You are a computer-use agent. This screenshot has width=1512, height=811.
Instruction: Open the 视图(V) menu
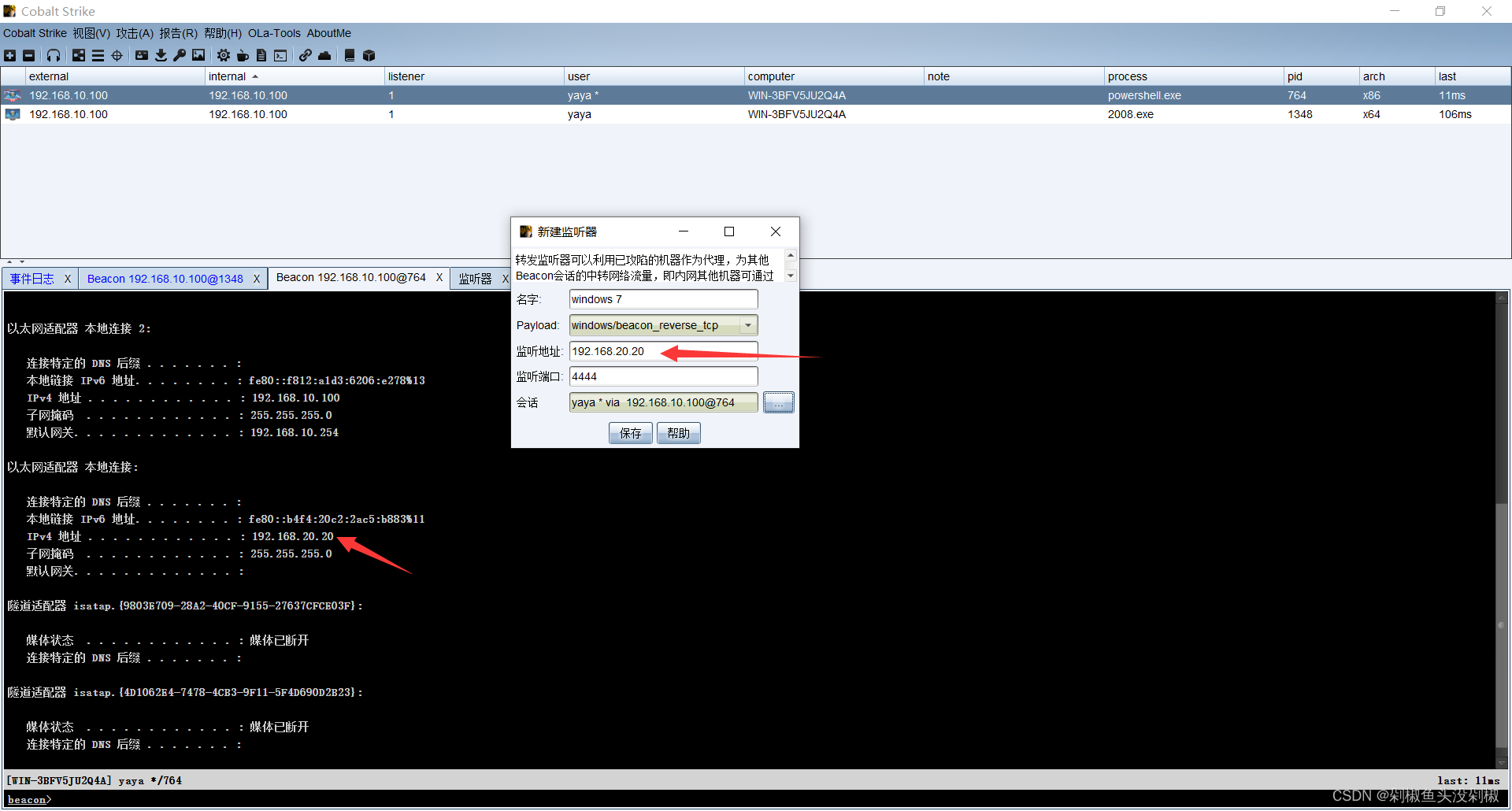tap(91, 33)
